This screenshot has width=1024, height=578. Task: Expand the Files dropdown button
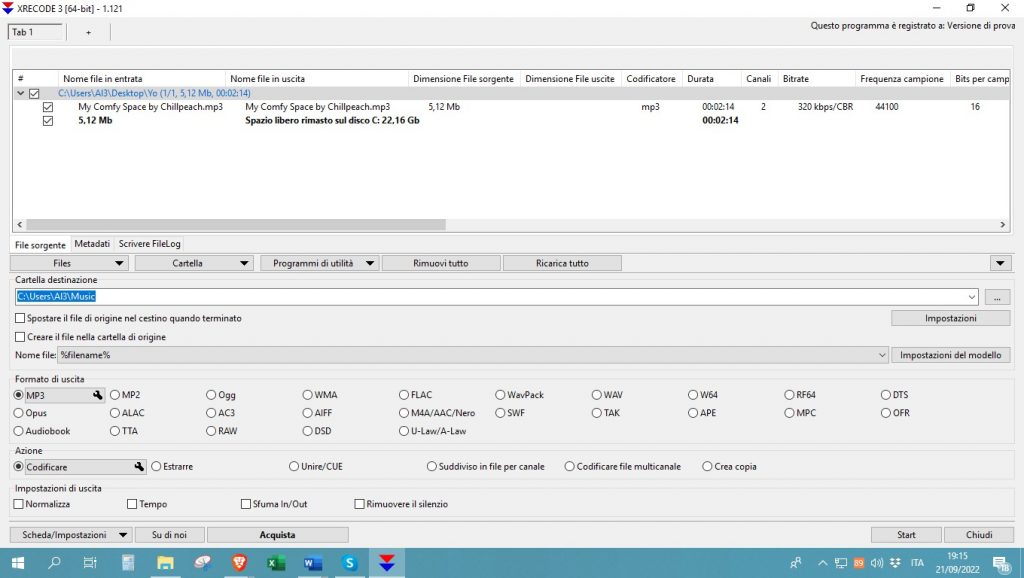click(x=70, y=263)
